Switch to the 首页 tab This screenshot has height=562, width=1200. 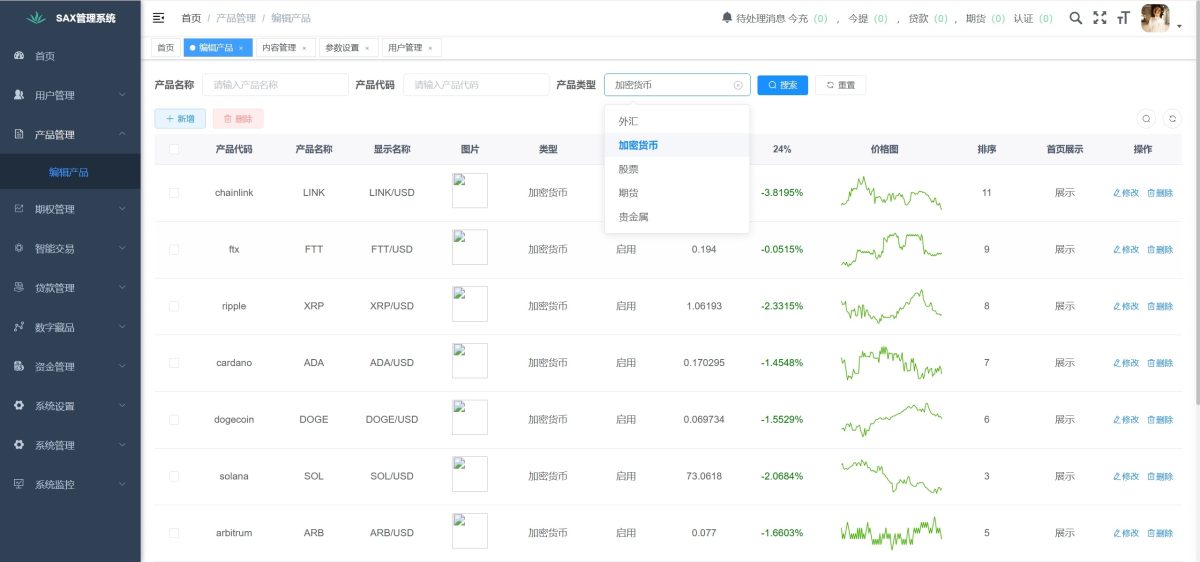[166, 48]
